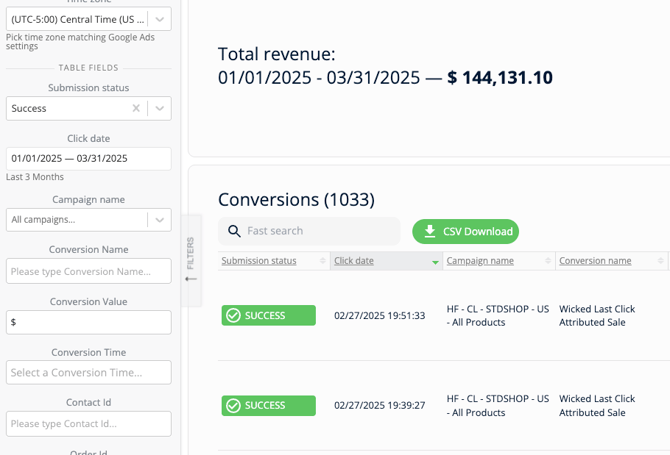
Task: Focus the Contact Id input field
Action: click(x=88, y=423)
